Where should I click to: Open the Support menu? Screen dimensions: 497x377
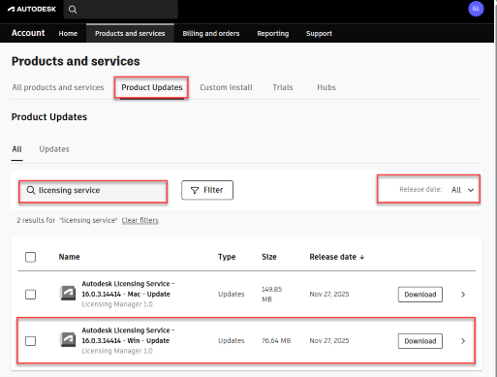pyautogui.click(x=319, y=34)
